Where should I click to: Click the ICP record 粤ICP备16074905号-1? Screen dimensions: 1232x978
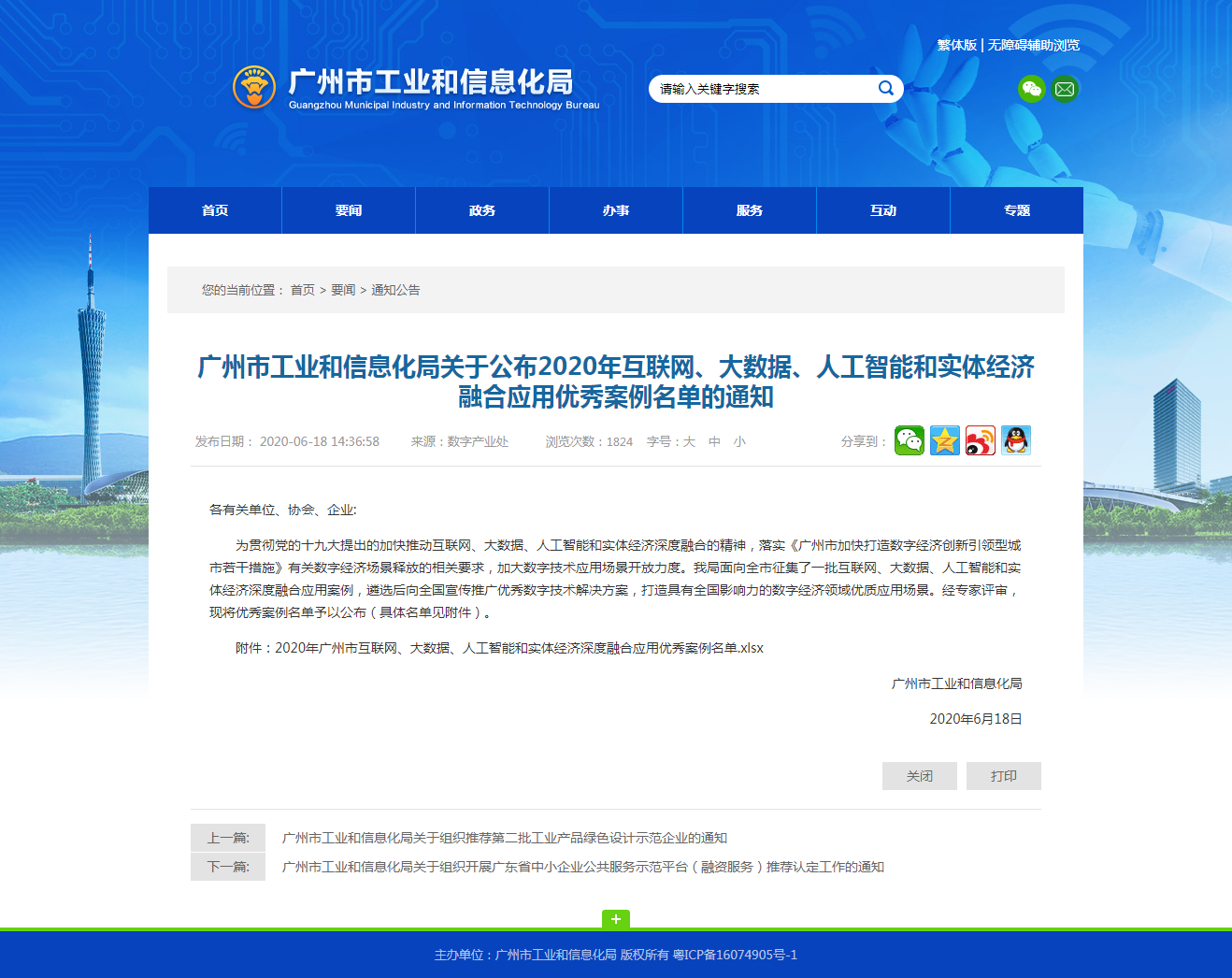735,955
